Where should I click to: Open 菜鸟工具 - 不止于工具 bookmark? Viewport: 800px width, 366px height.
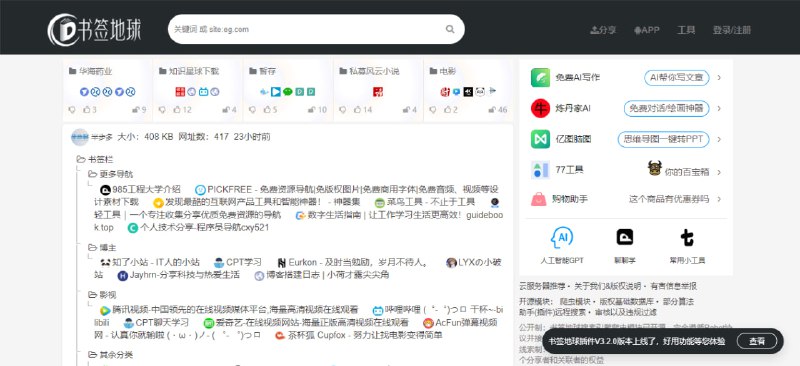[x=424, y=202]
